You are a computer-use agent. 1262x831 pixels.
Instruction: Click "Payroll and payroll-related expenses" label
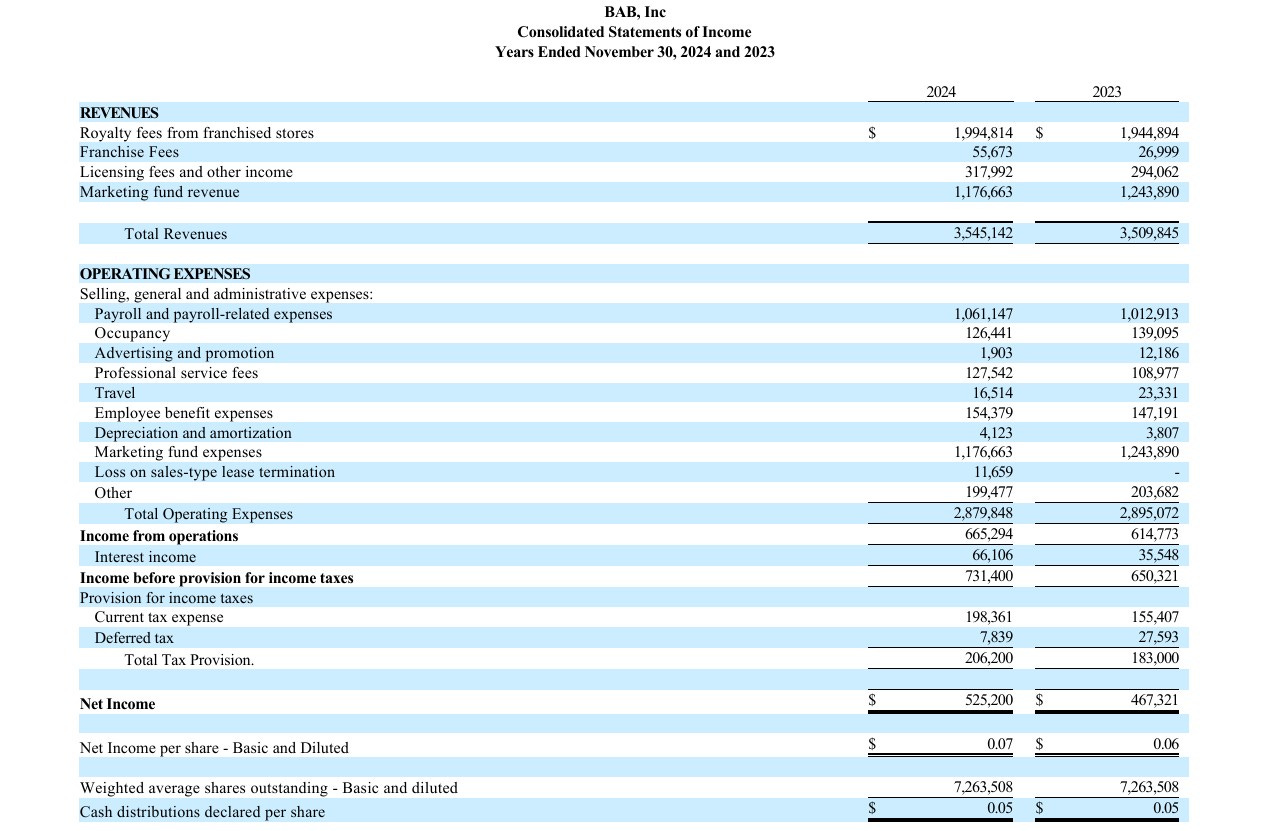click(x=214, y=314)
